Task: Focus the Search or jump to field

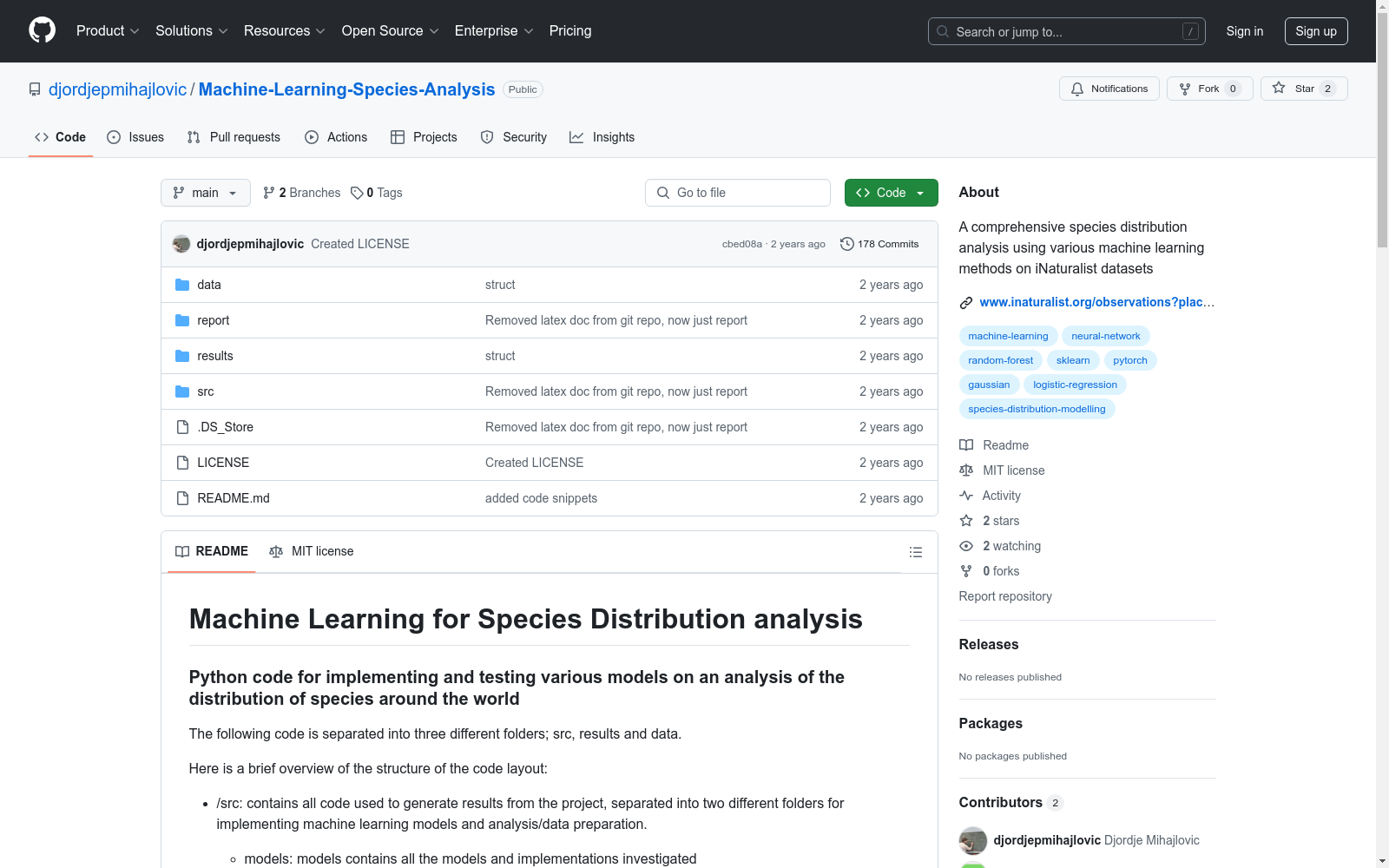Action: [x=1067, y=31]
